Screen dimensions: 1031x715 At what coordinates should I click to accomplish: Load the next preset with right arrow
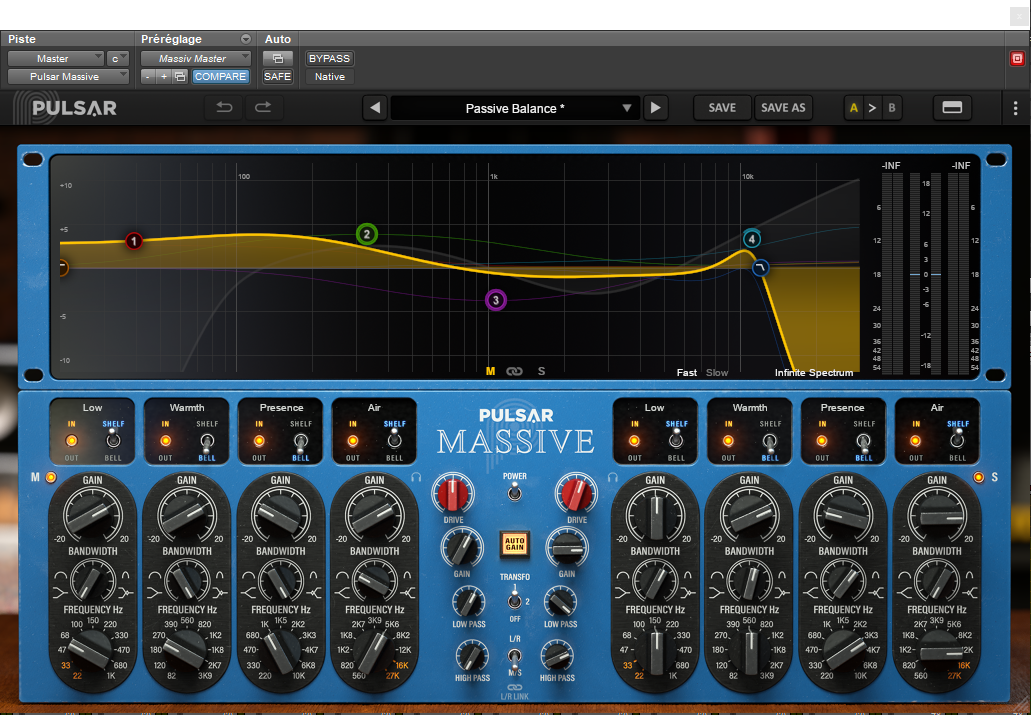click(x=656, y=108)
